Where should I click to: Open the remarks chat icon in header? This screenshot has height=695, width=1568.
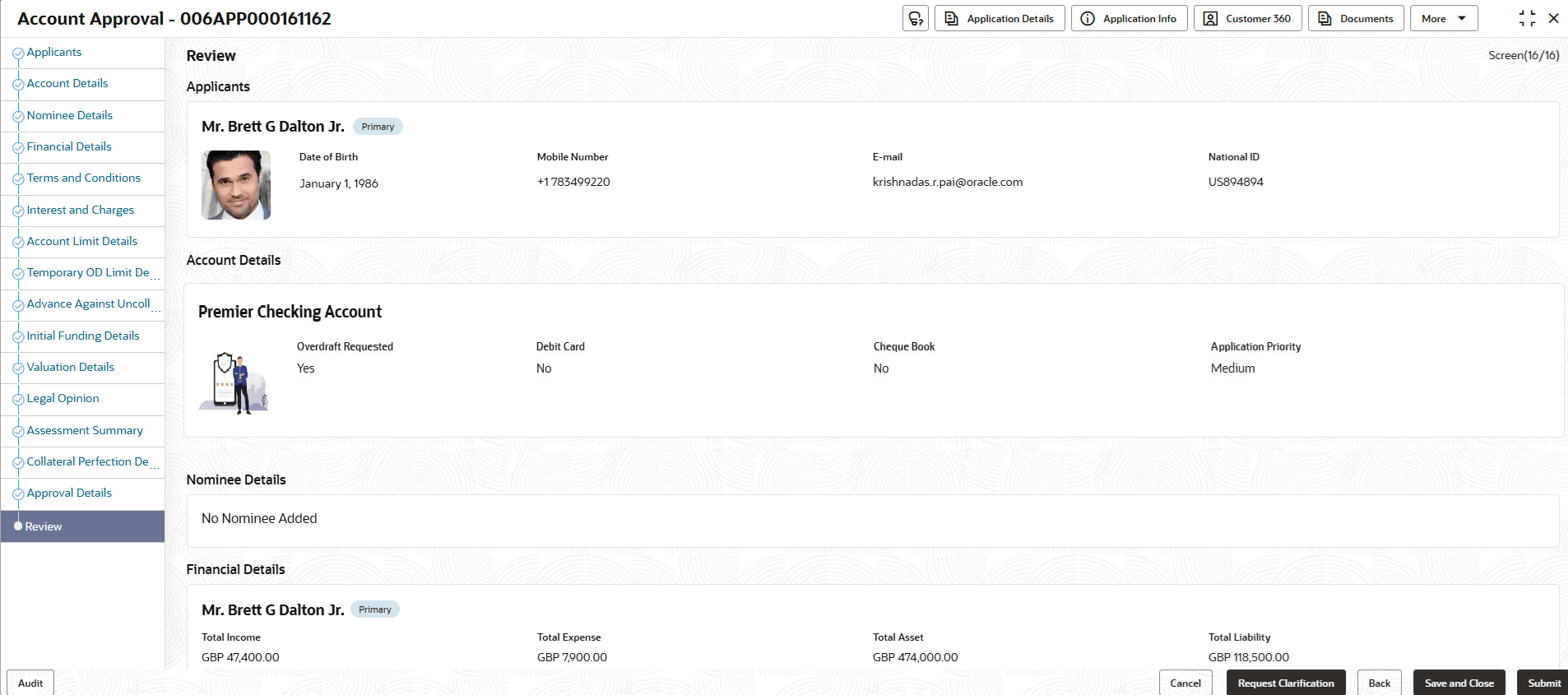coord(915,18)
